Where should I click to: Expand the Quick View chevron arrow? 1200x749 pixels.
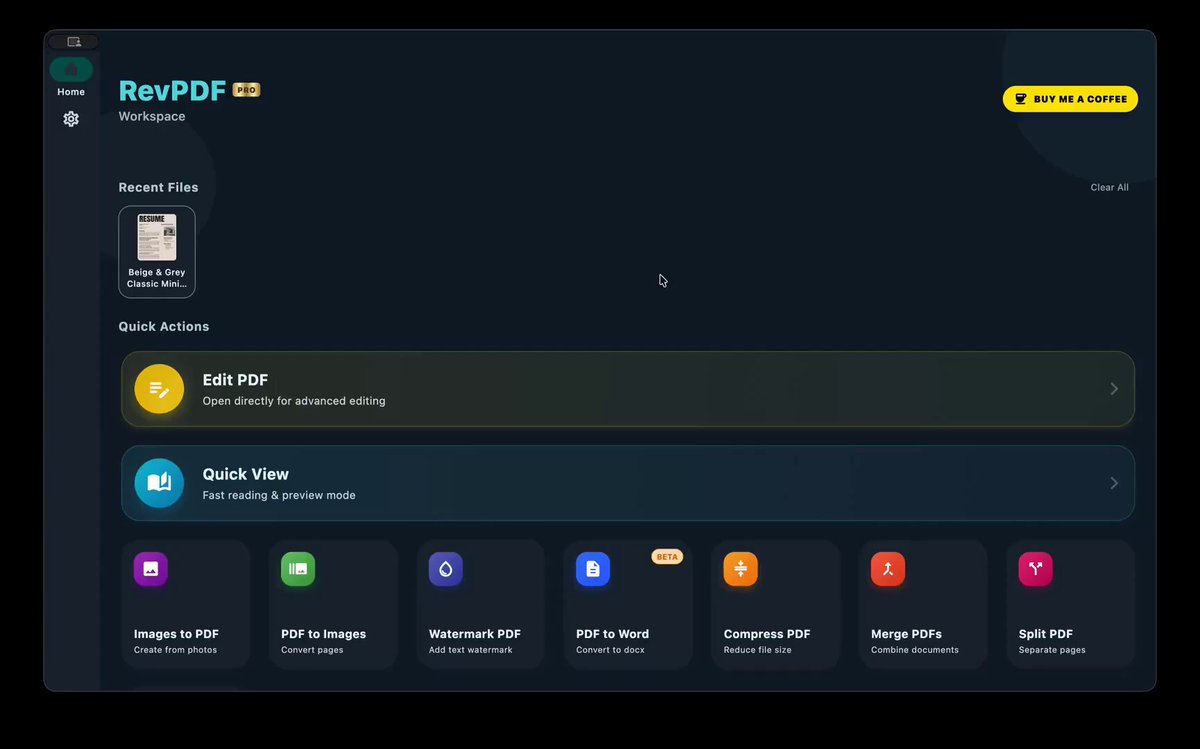pos(1114,483)
